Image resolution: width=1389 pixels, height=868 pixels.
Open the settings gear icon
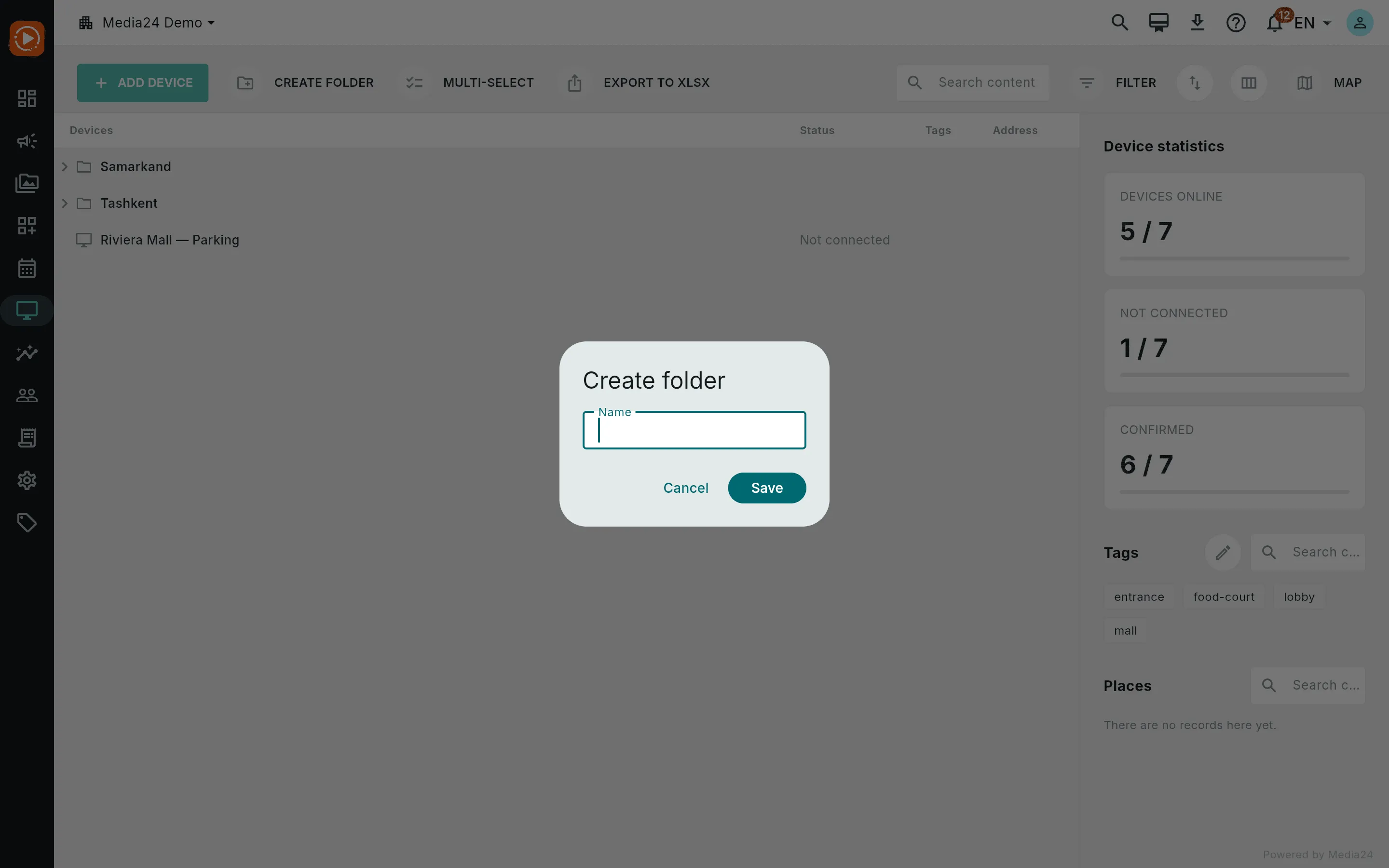[27, 480]
